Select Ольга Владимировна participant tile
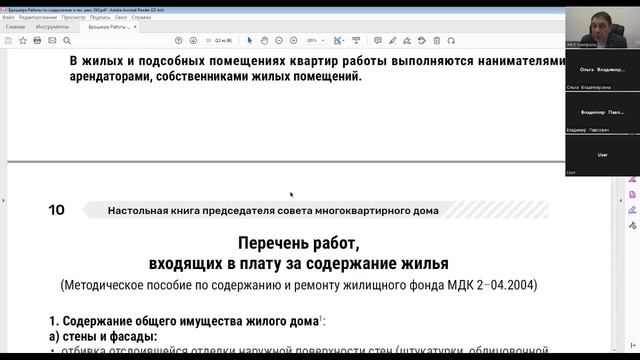The image size is (640, 360). pyautogui.click(x=602, y=70)
